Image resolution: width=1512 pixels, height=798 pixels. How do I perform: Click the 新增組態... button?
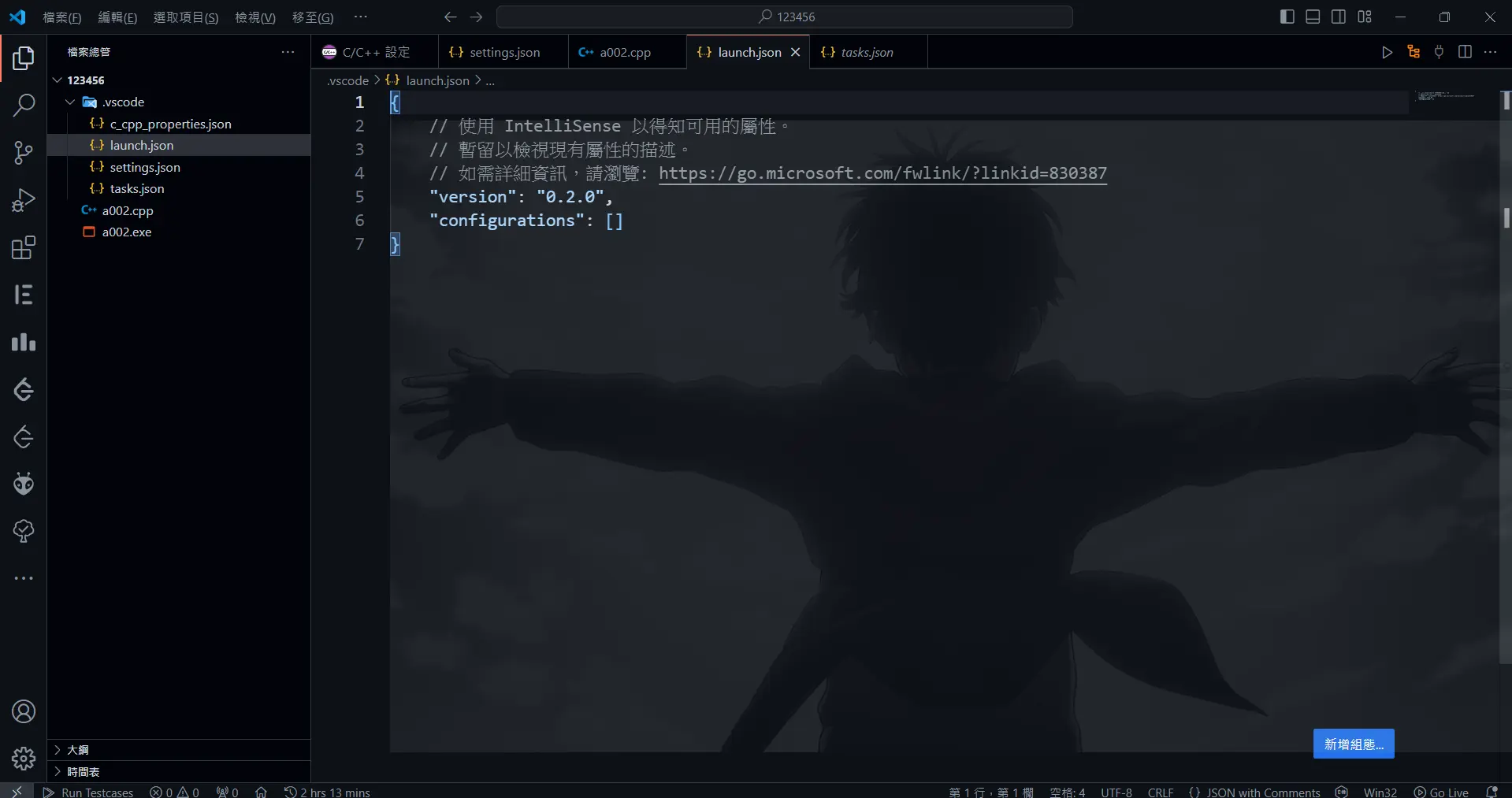pos(1353,744)
